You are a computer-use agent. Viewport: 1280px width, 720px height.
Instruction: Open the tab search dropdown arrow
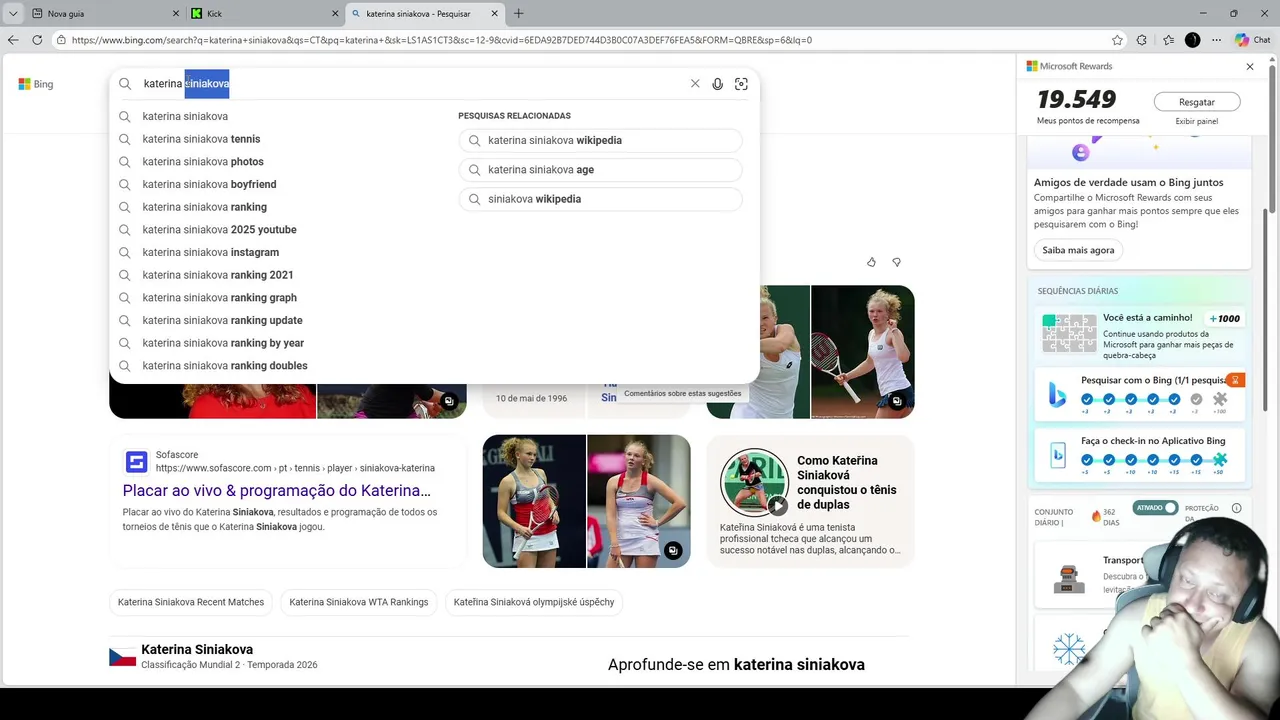pyautogui.click(x=13, y=14)
